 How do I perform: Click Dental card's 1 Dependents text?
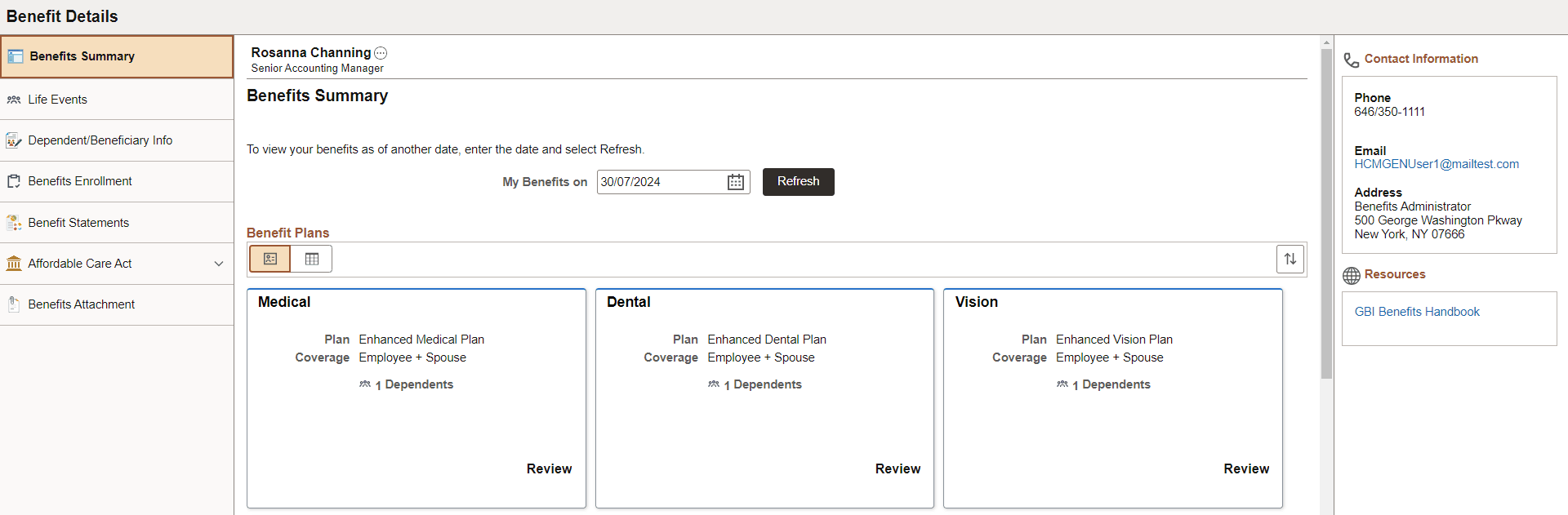click(x=763, y=384)
